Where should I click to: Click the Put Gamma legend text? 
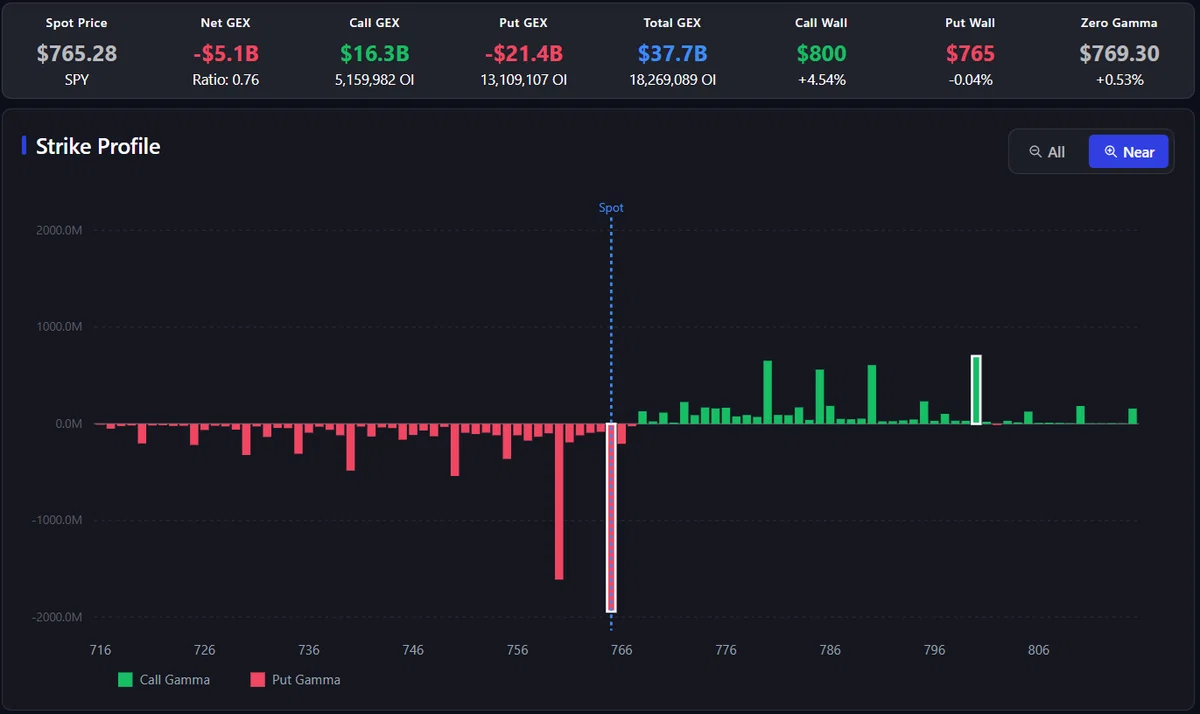tap(306, 680)
